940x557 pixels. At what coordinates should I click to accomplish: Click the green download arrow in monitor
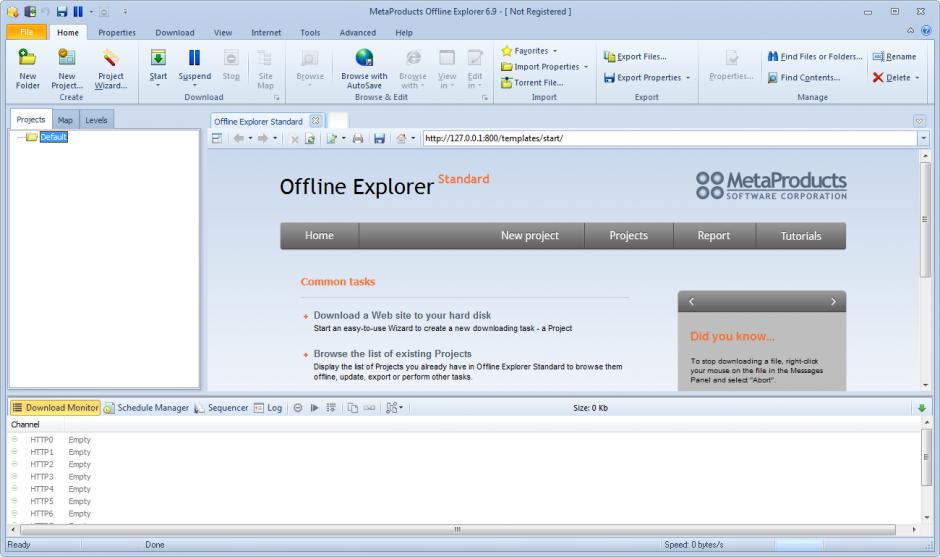click(922, 408)
